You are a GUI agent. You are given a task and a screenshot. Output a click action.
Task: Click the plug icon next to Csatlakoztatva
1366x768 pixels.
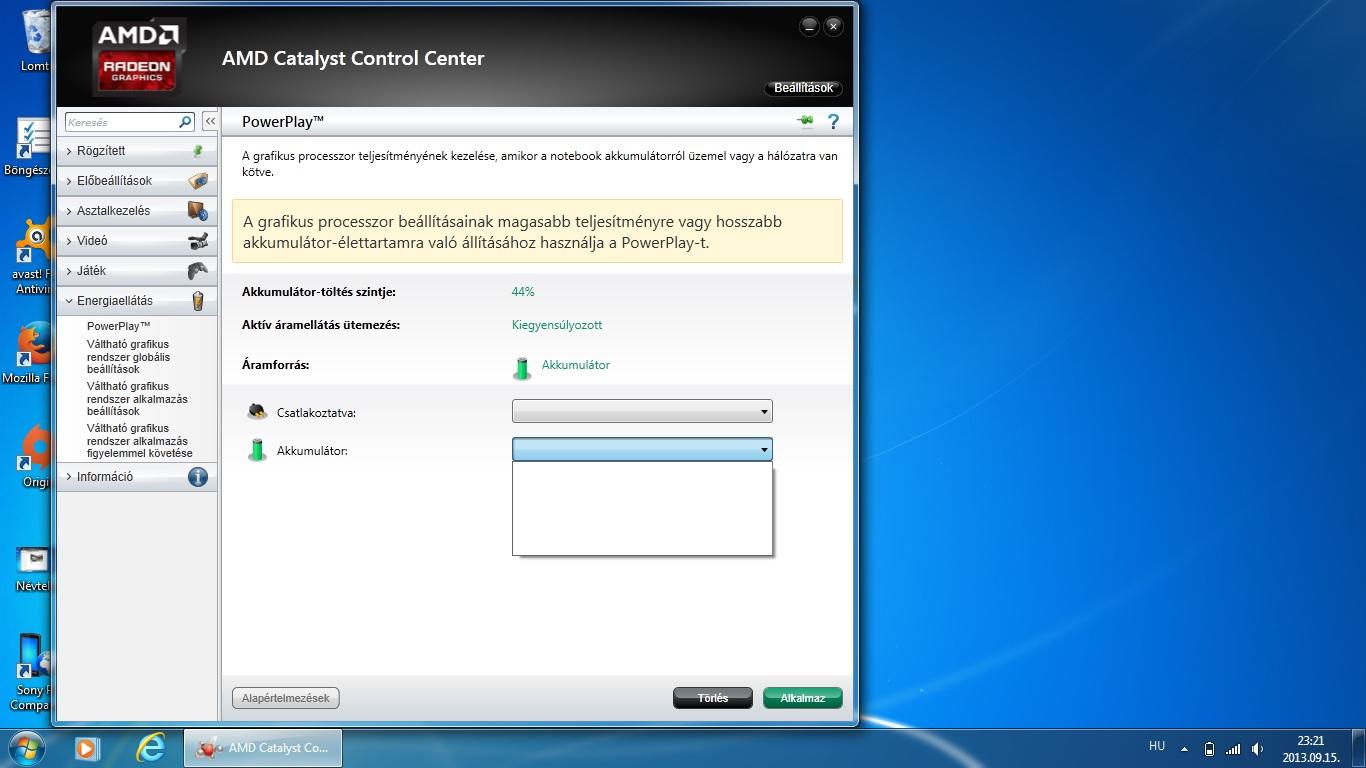click(257, 411)
